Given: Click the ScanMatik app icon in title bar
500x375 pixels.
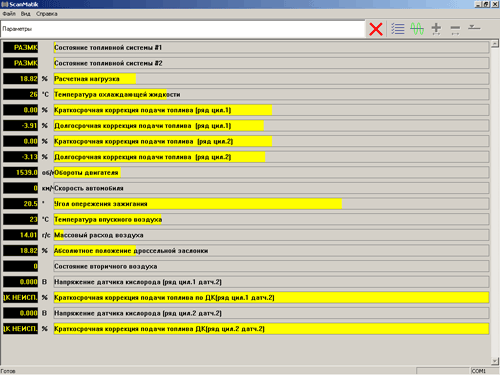Looking at the screenshot, I should [x=4, y=4].
